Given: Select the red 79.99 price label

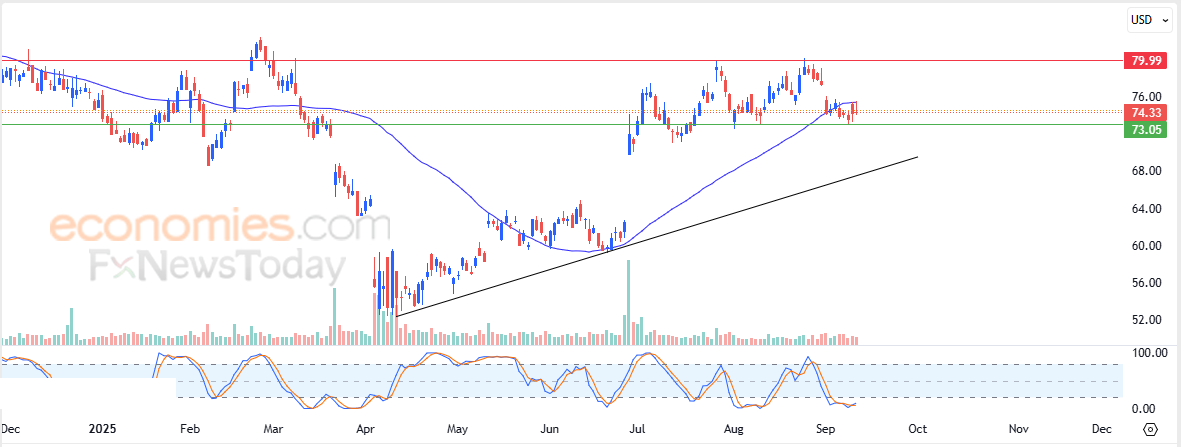Looking at the screenshot, I should [x=1145, y=61].
